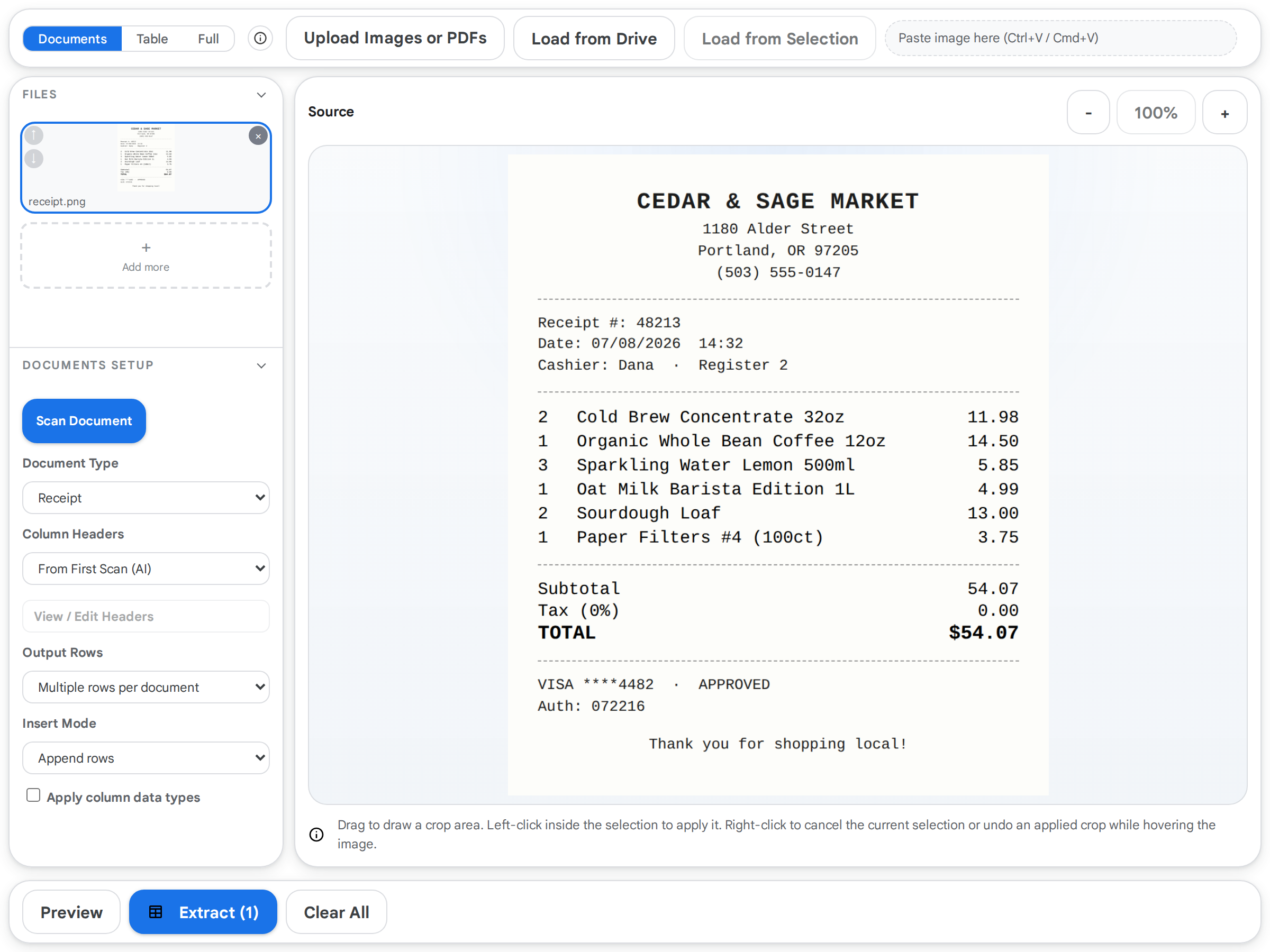Click the 100% zoom level indicator
Screen dimensions: 1270x952
tap(1156, 113)
